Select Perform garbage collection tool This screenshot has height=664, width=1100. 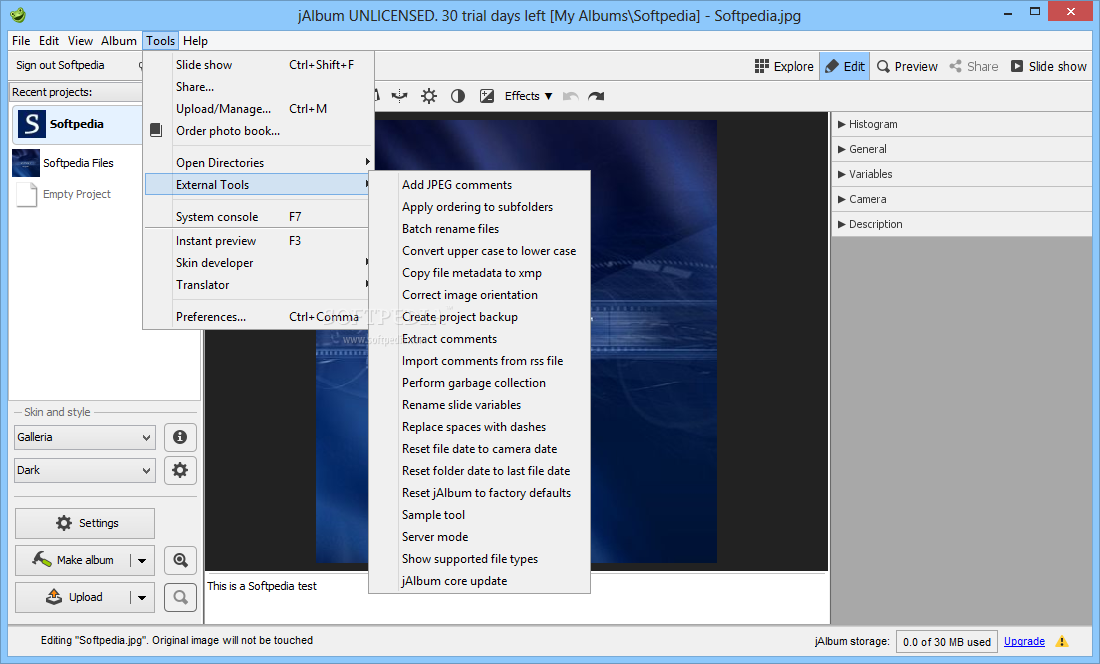click(x=479, y=383)
